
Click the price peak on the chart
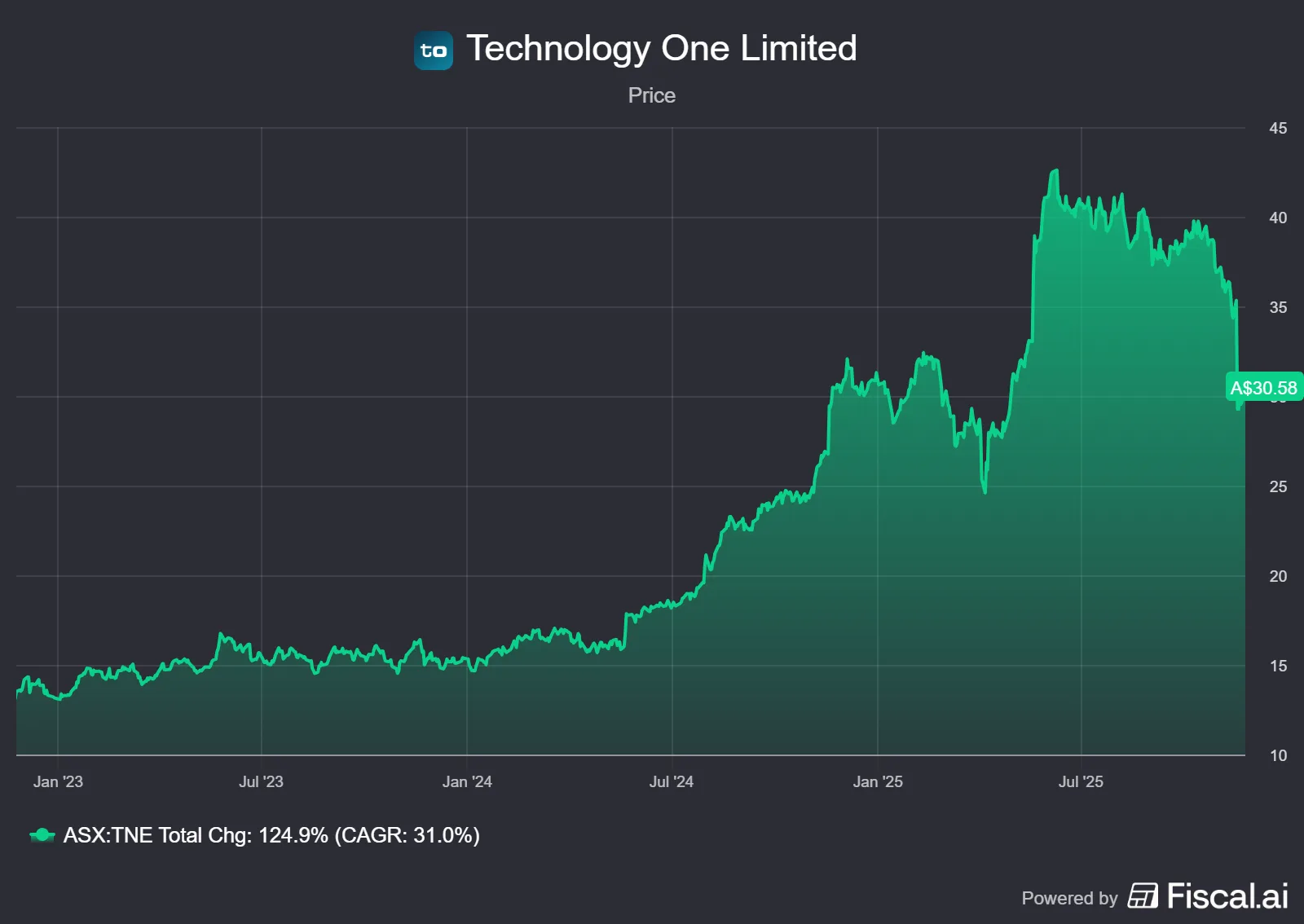(1056, 171)
